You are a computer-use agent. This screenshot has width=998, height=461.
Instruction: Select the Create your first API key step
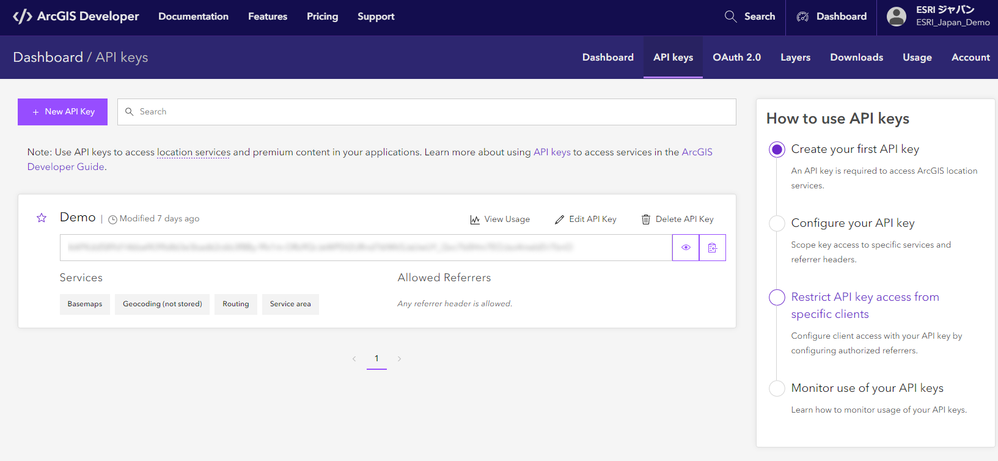pos(777,150)
